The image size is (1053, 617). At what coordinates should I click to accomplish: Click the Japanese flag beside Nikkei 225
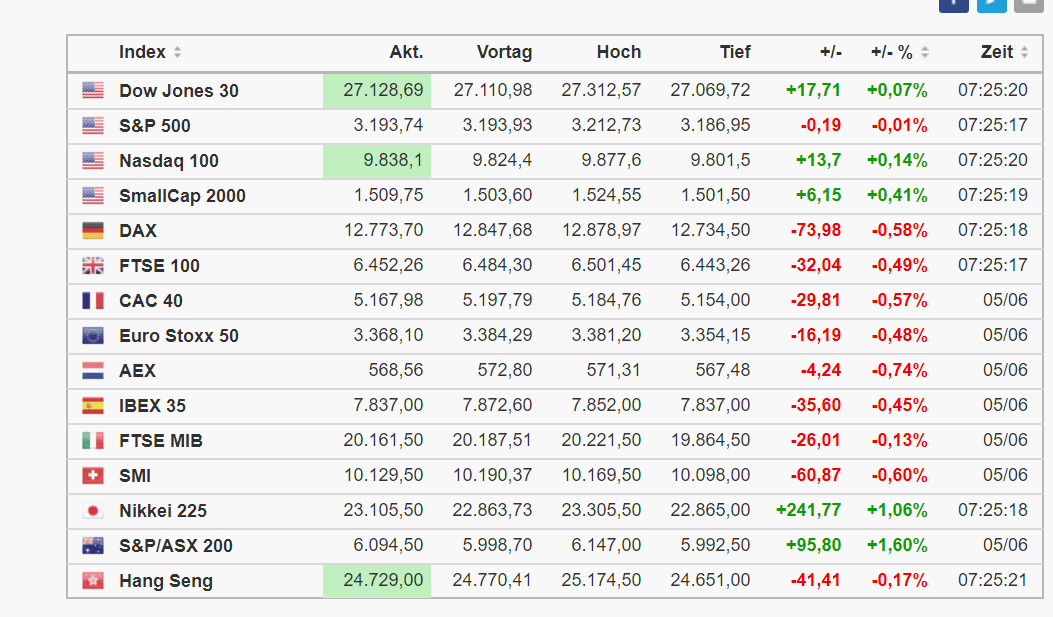pyautogui.click(x=93, y=511)
